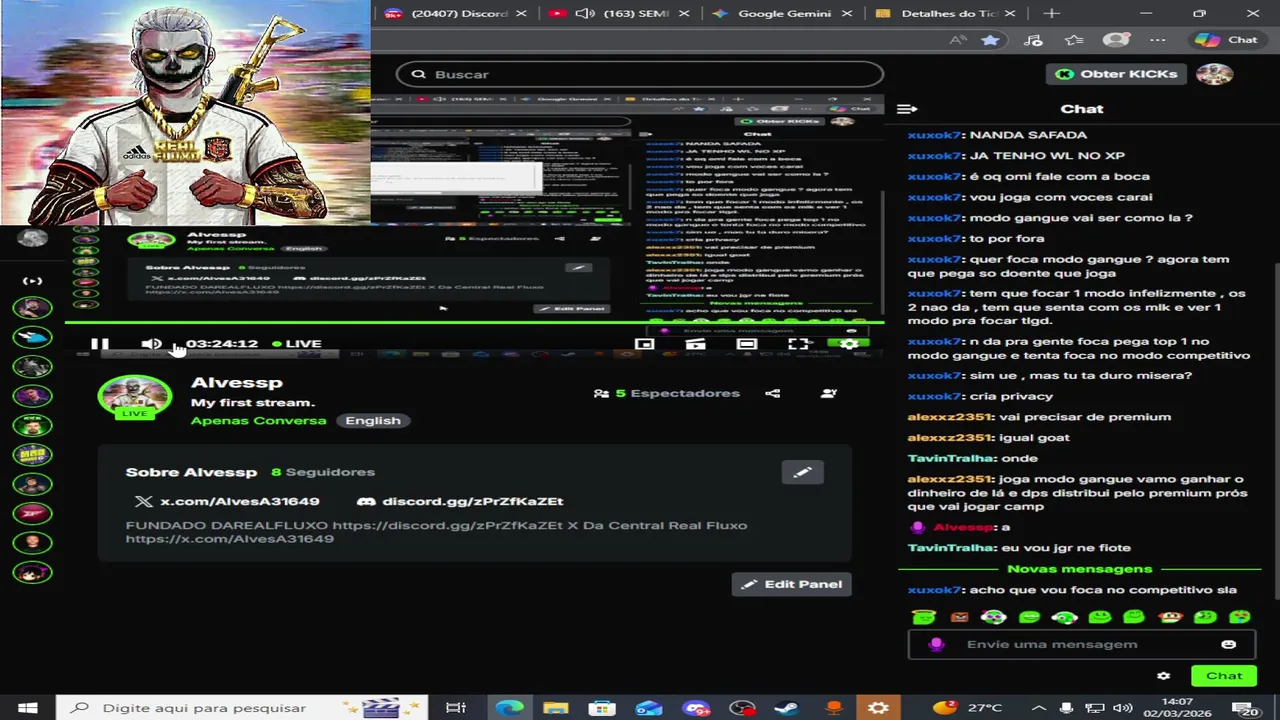Open the emoji picker in chat input
Image resolution: width=1280 pixels, height=720 pixels.
tap(1229, 645)
